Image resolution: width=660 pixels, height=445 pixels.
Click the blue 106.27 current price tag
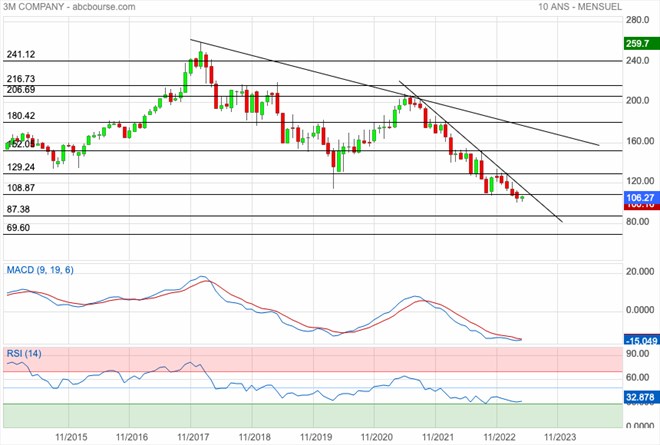641,197
